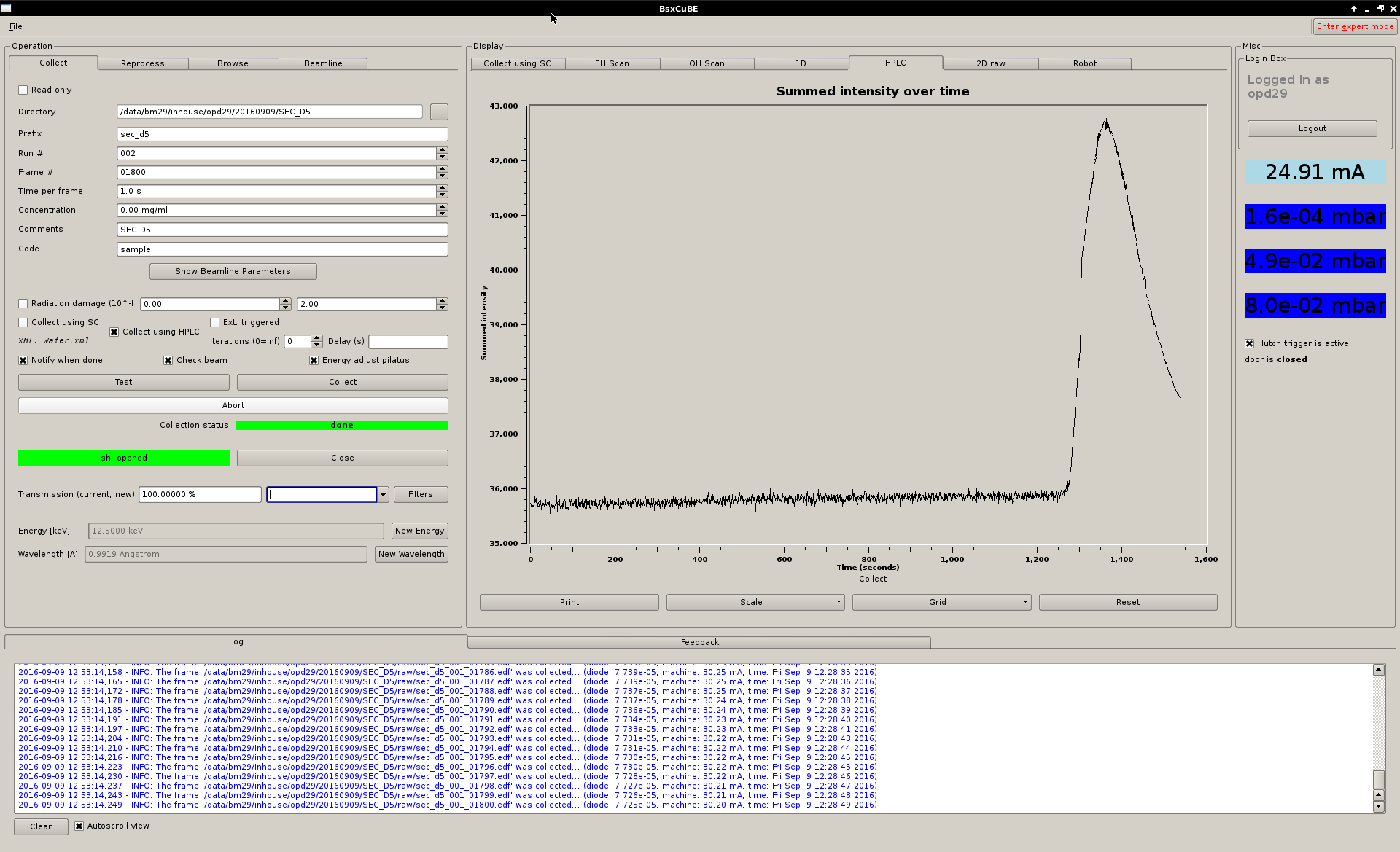The height and width of the screenshot is (852, 1400).
Task: Open the File menu
Action: 16,26
